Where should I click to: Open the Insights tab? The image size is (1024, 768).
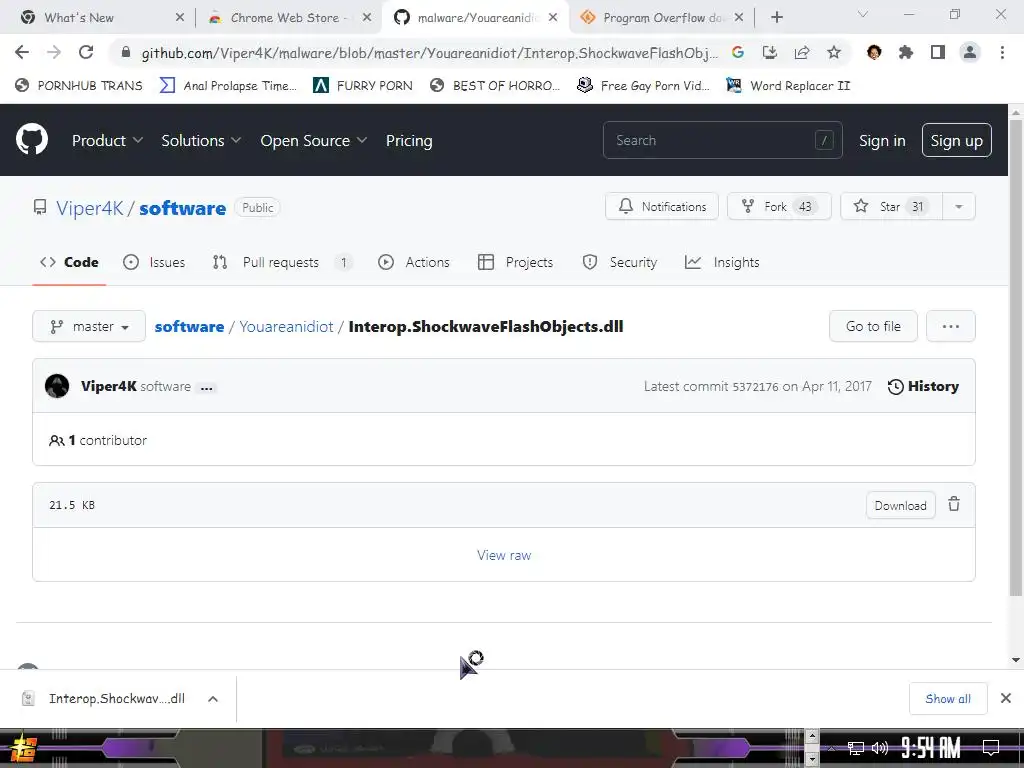point(722,262)
